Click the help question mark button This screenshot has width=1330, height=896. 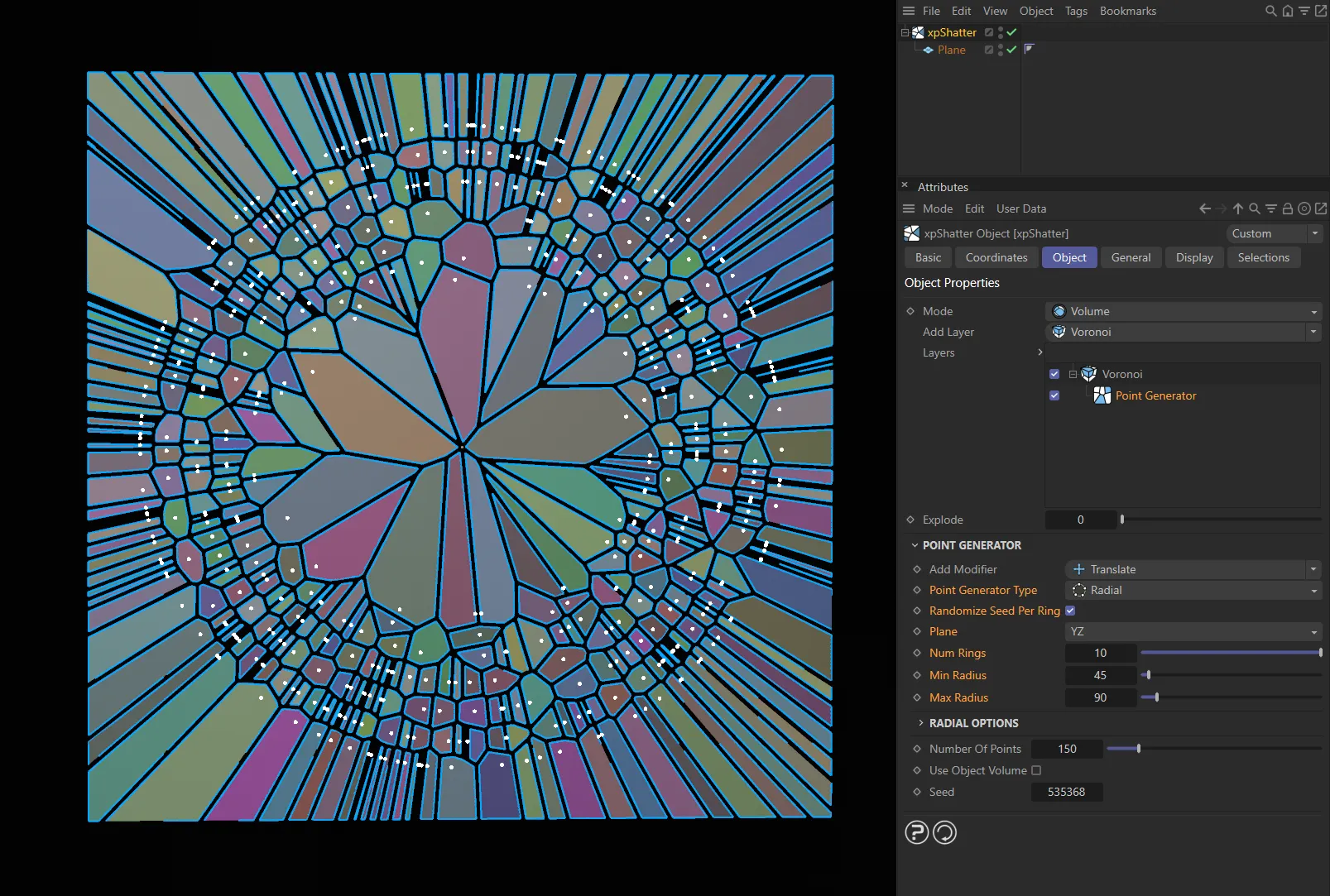tap(917, 833)
